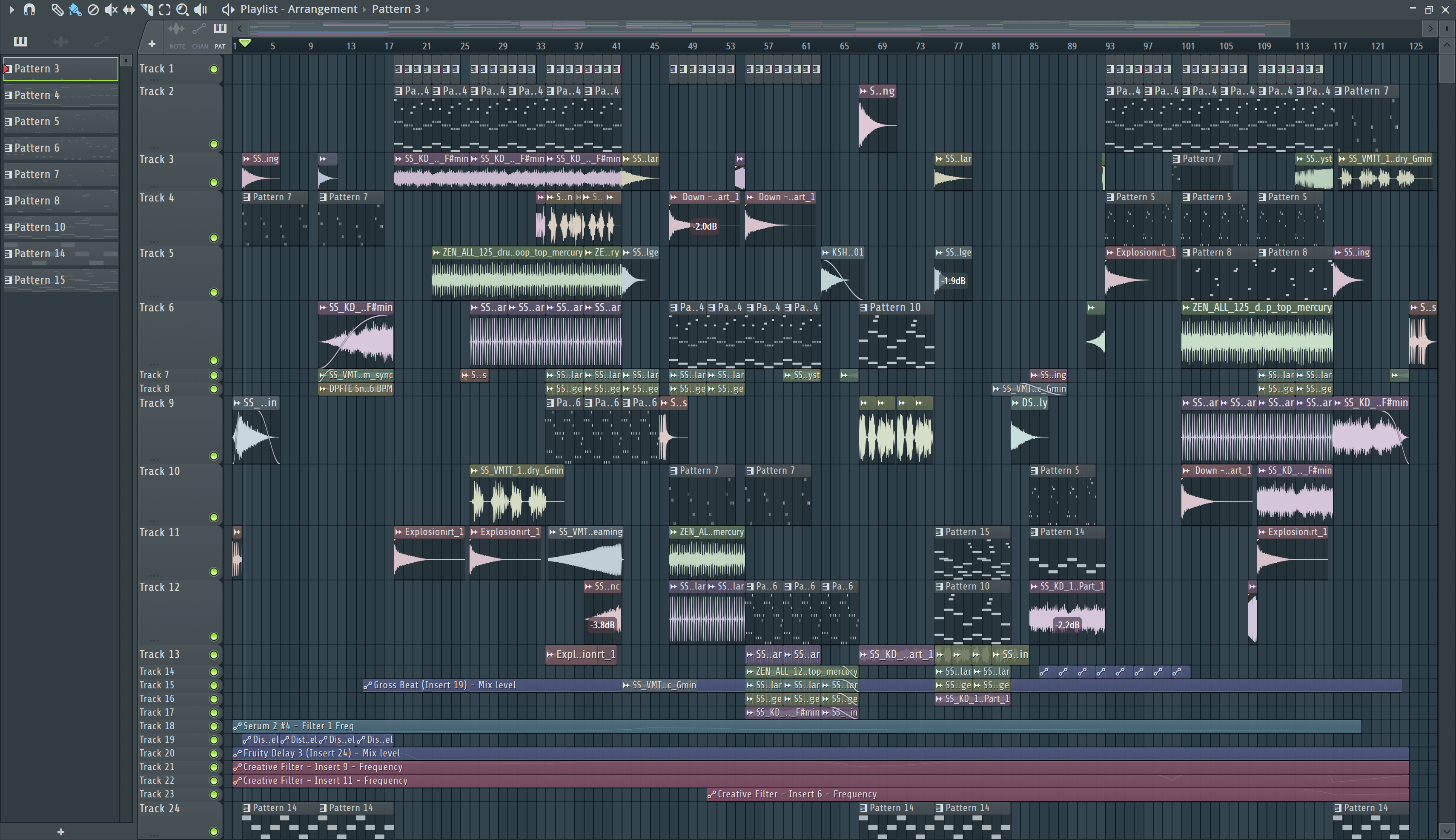1456x840 pixels.
Task: Click the -3.8dB gain label on Track 12
Action: coord(602,625)
